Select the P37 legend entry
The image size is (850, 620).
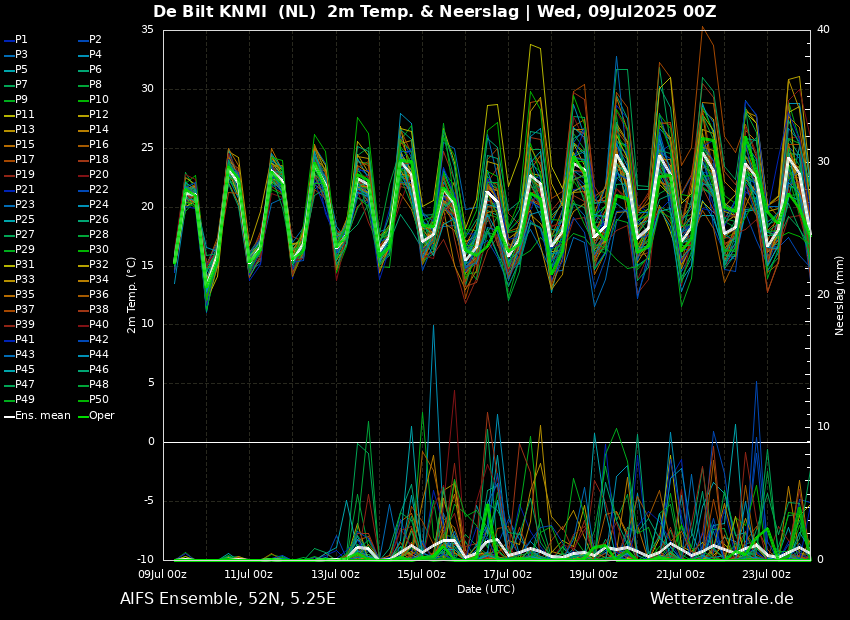24,310
